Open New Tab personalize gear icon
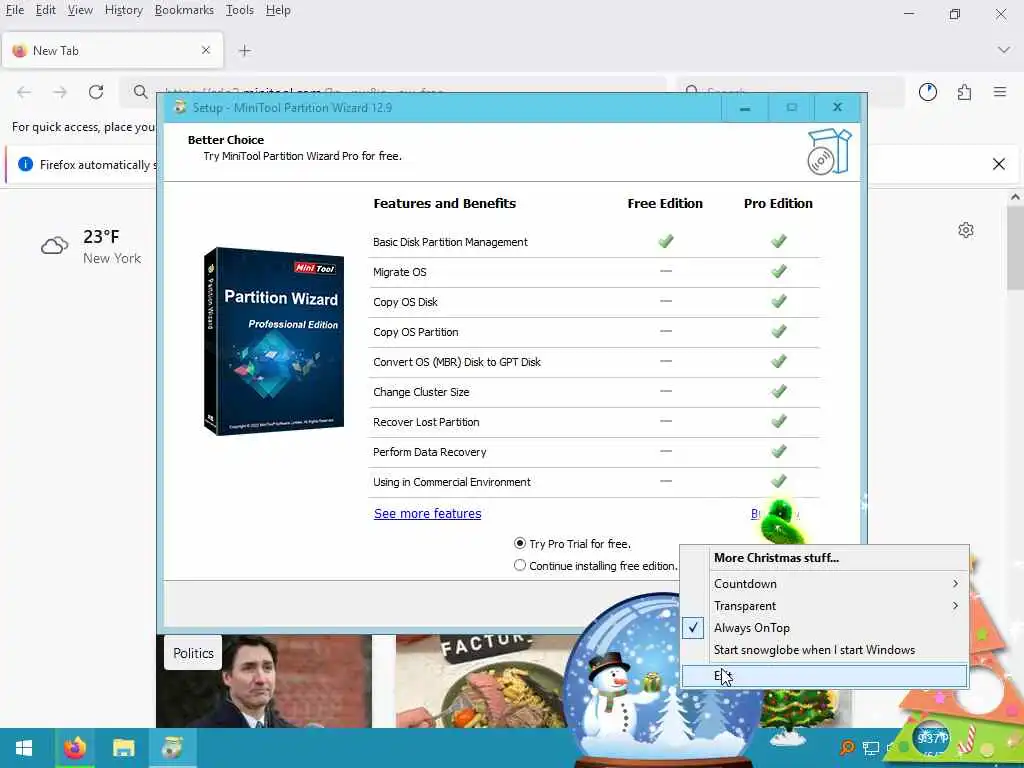This screenshot has height=768, width=1024. tap(966, 230)
